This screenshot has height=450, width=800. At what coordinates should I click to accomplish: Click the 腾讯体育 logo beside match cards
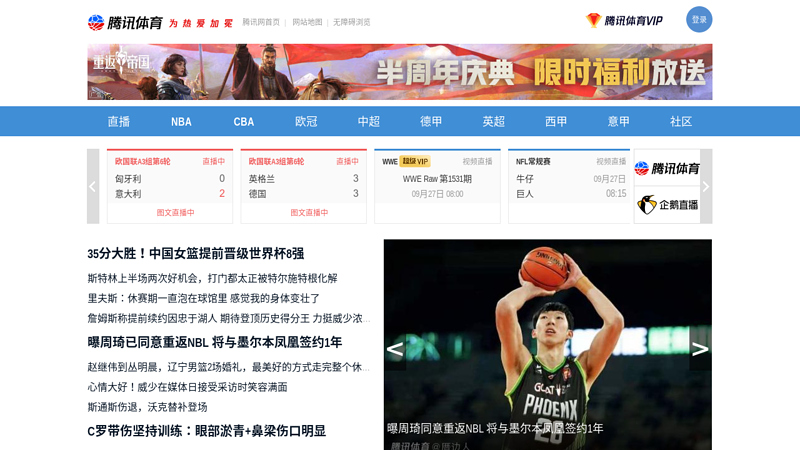[667, 168]
